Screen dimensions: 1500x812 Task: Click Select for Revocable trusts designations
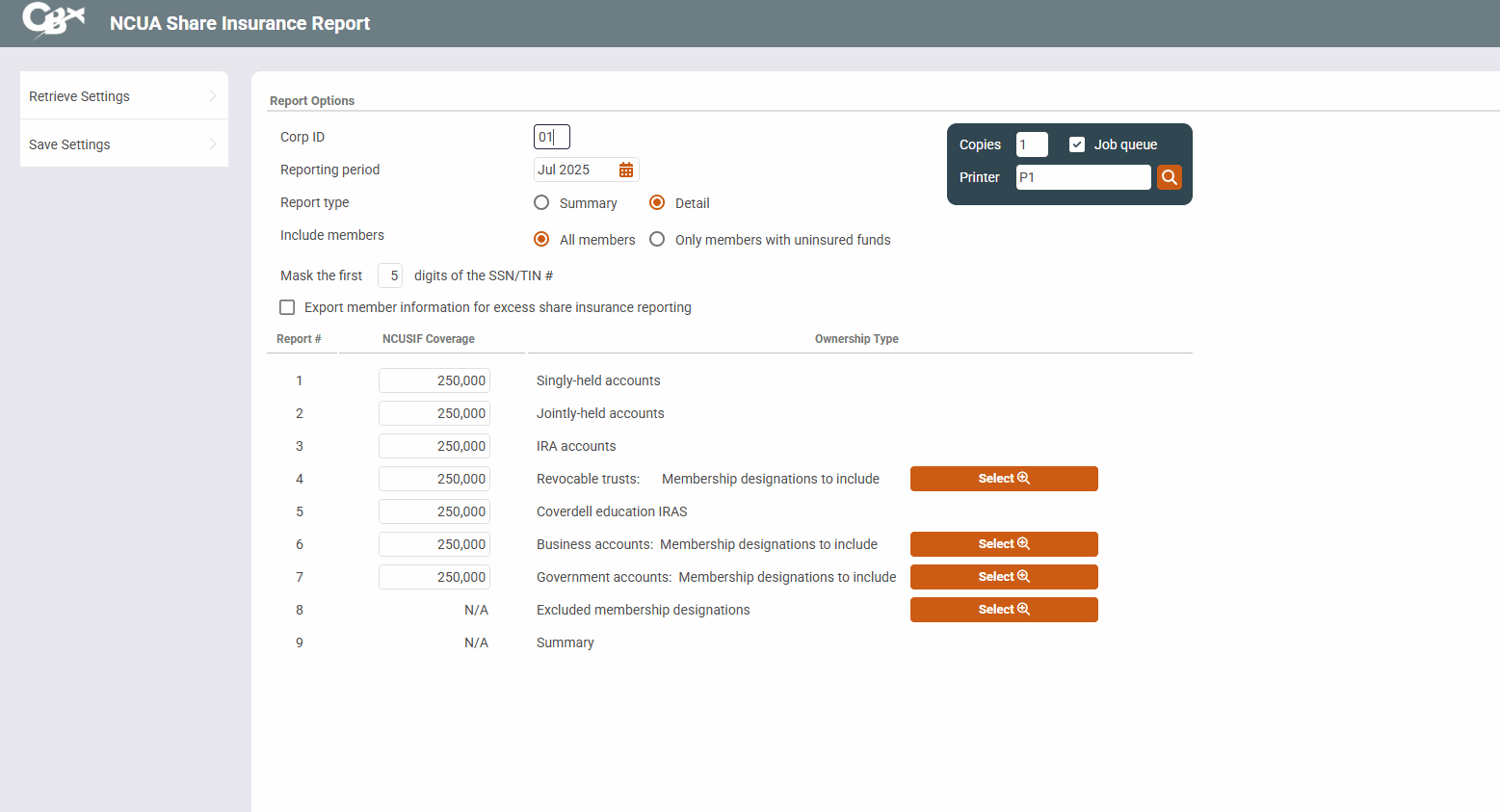(x=1004, y=479)
